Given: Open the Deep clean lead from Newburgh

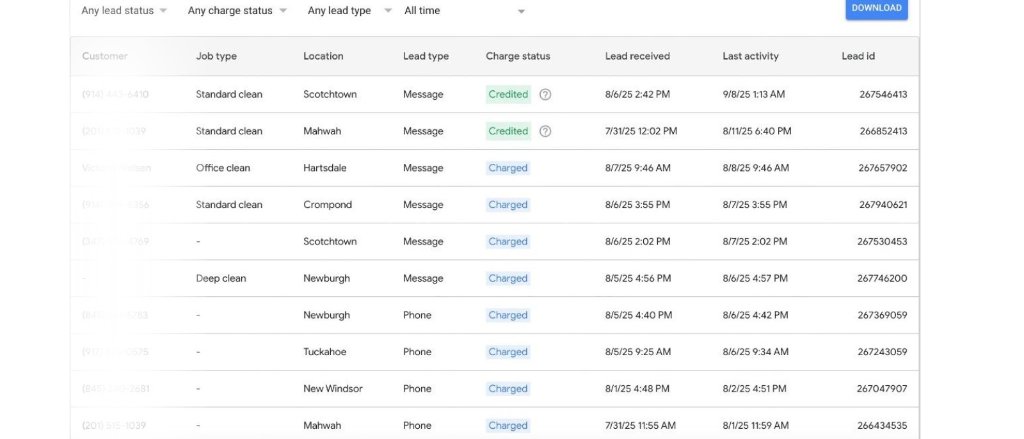Looking at the screenshot, I should (221, 278).
